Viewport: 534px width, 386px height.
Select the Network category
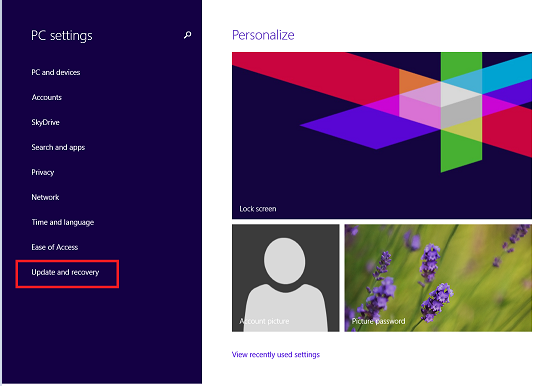click(45, 197)
